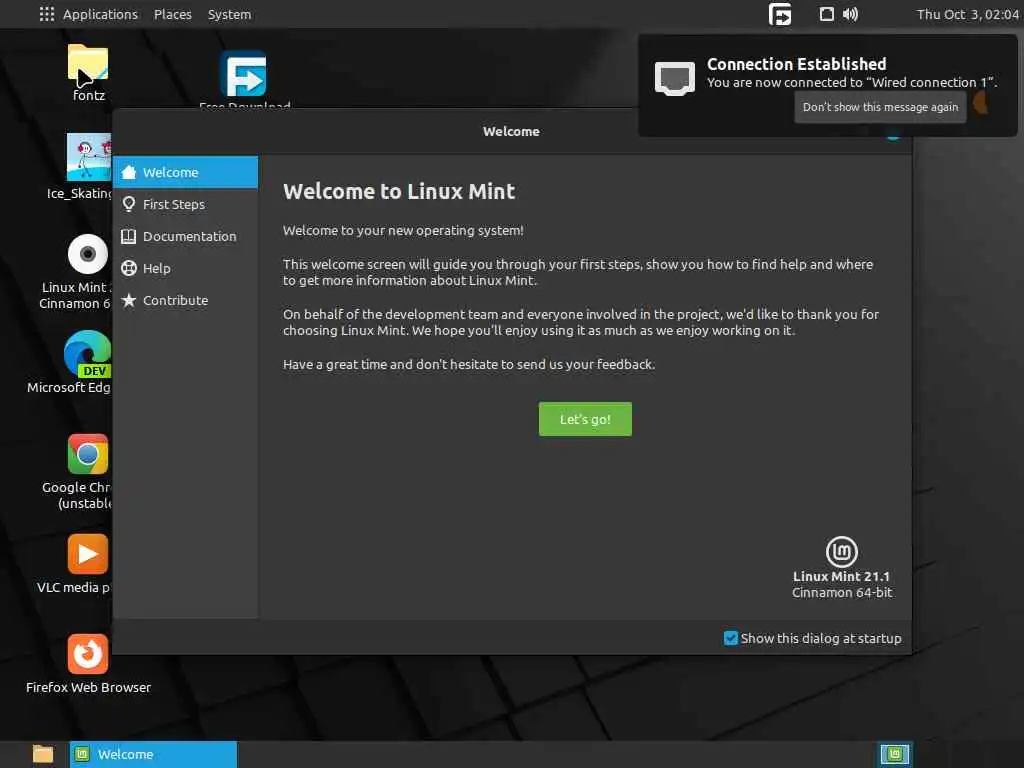
Task: Go to First Steps section
Action: [185, 204]
